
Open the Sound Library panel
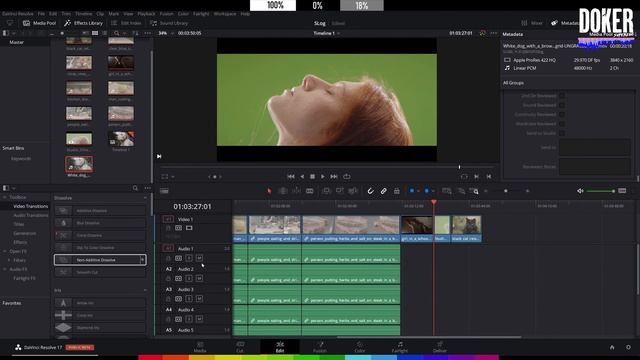169,23
